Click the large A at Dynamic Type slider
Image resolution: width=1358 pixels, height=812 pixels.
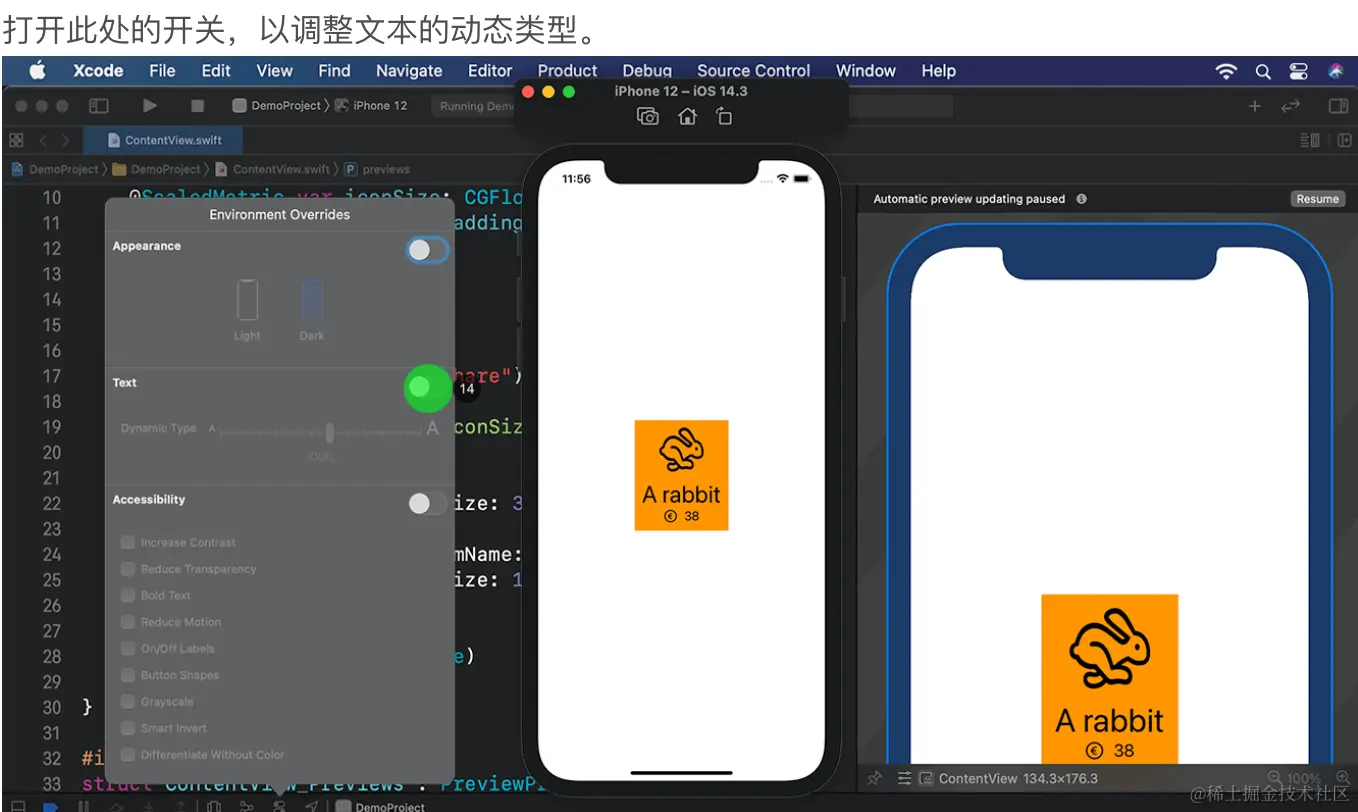click(x=433, y=428)
